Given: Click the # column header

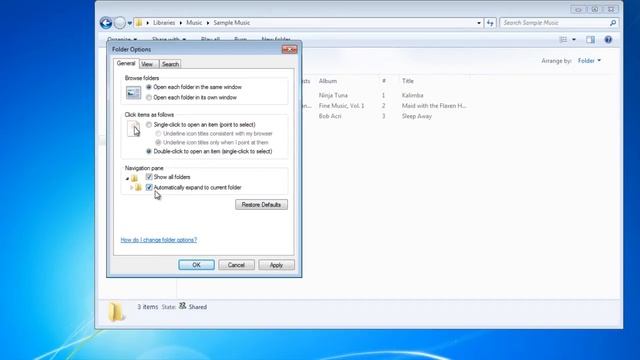Looking at the screenshot, I should click(x=384, y=81).
